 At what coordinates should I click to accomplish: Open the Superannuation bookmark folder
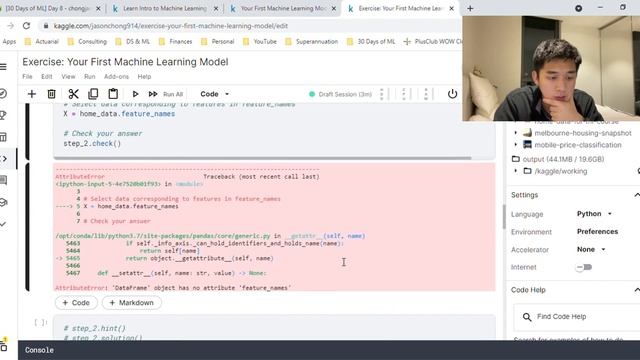click(x=311, y=42)
